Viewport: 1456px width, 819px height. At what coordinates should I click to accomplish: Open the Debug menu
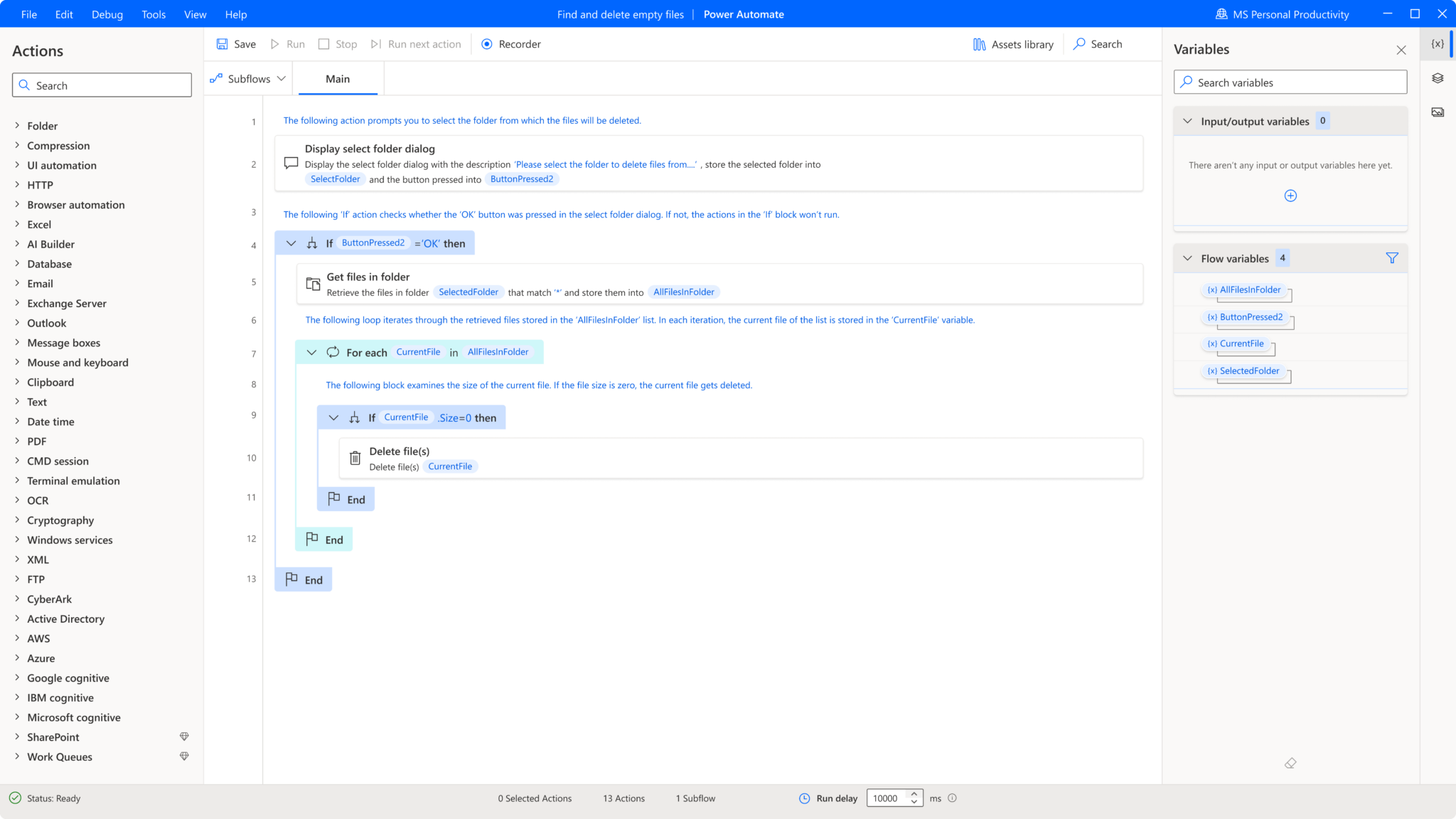click(x=107, y=14)
